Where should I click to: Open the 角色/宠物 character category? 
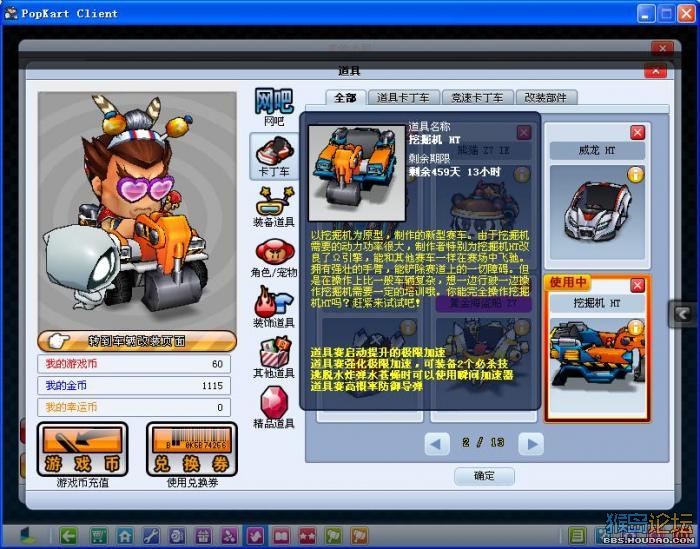click(x=274, y=258)
